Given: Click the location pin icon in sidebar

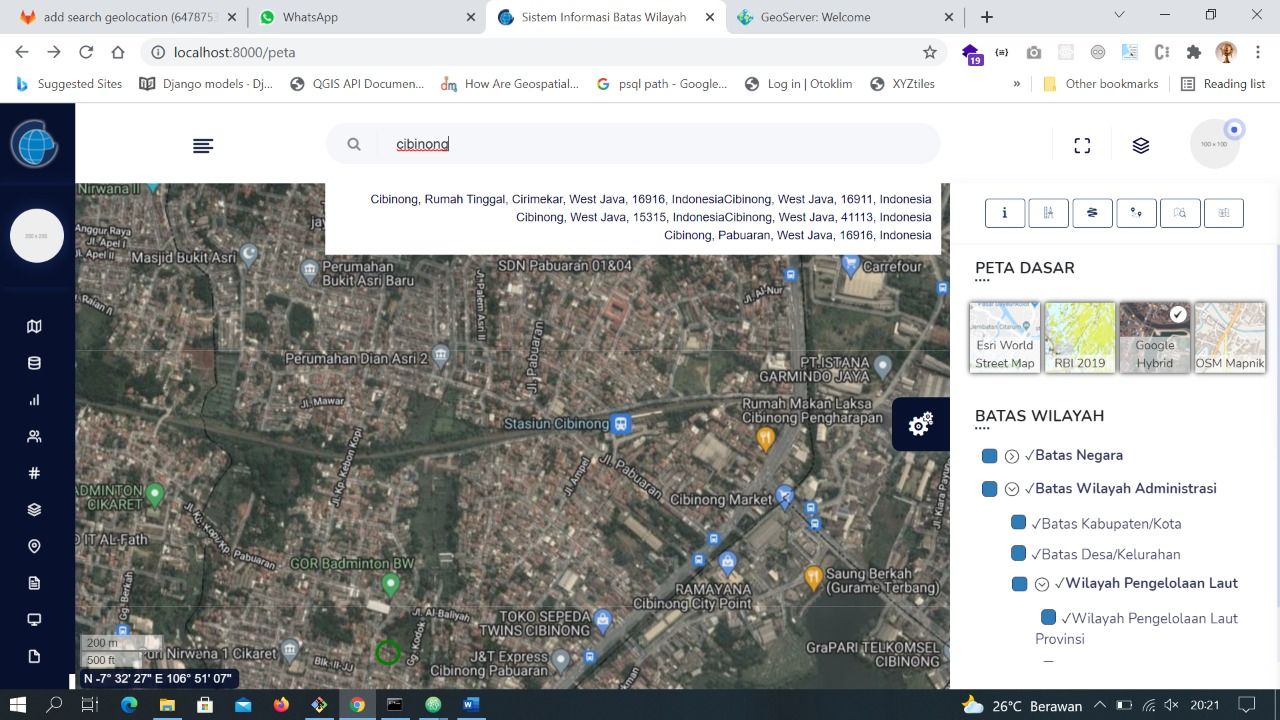Looking at the screenshot, I should pyautogui.click(x=34, y=546).
